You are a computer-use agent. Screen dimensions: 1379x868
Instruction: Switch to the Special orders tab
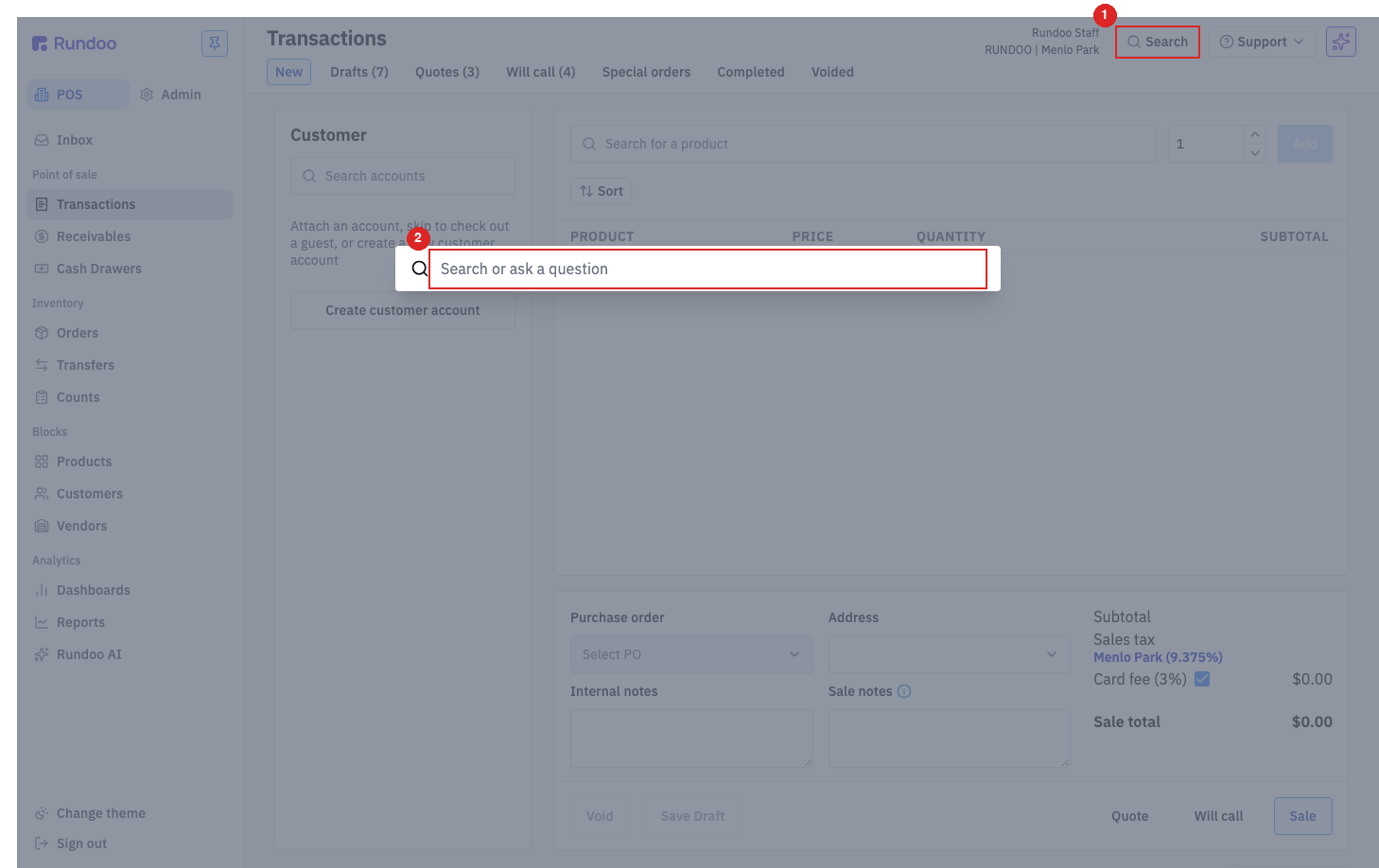tap(646, 72)
